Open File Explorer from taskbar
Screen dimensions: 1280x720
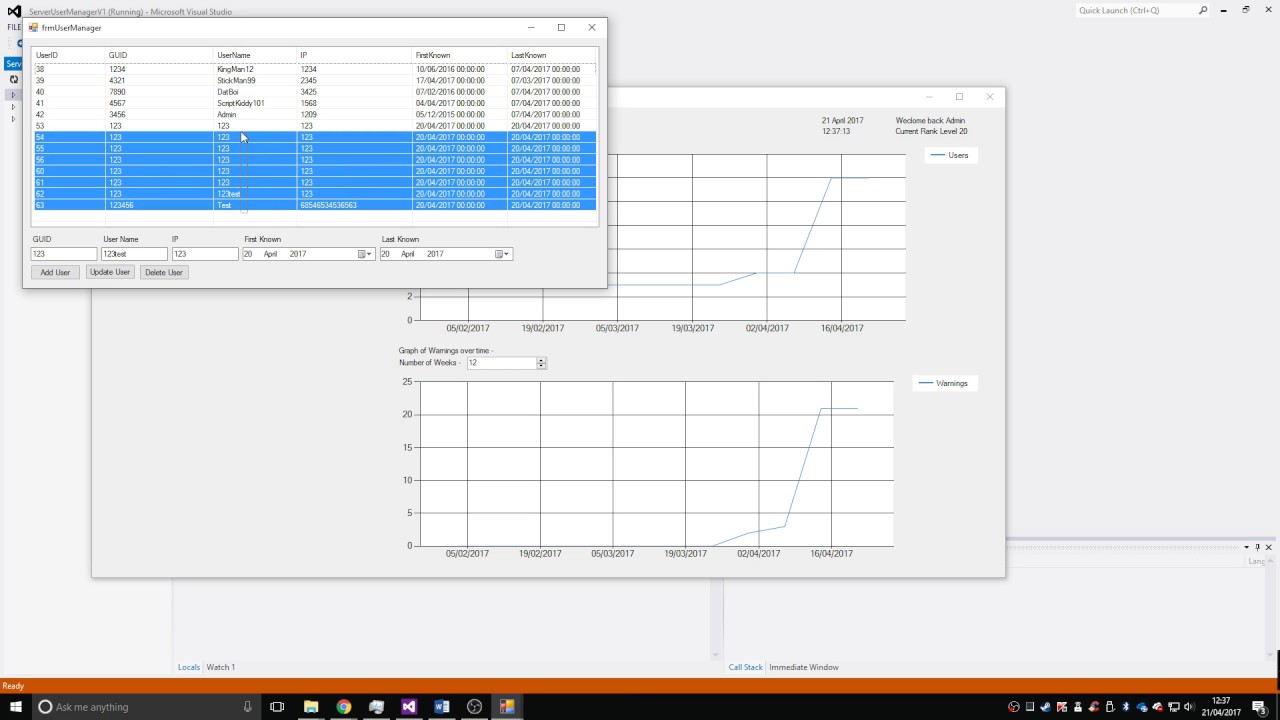[x=311, y=707]
